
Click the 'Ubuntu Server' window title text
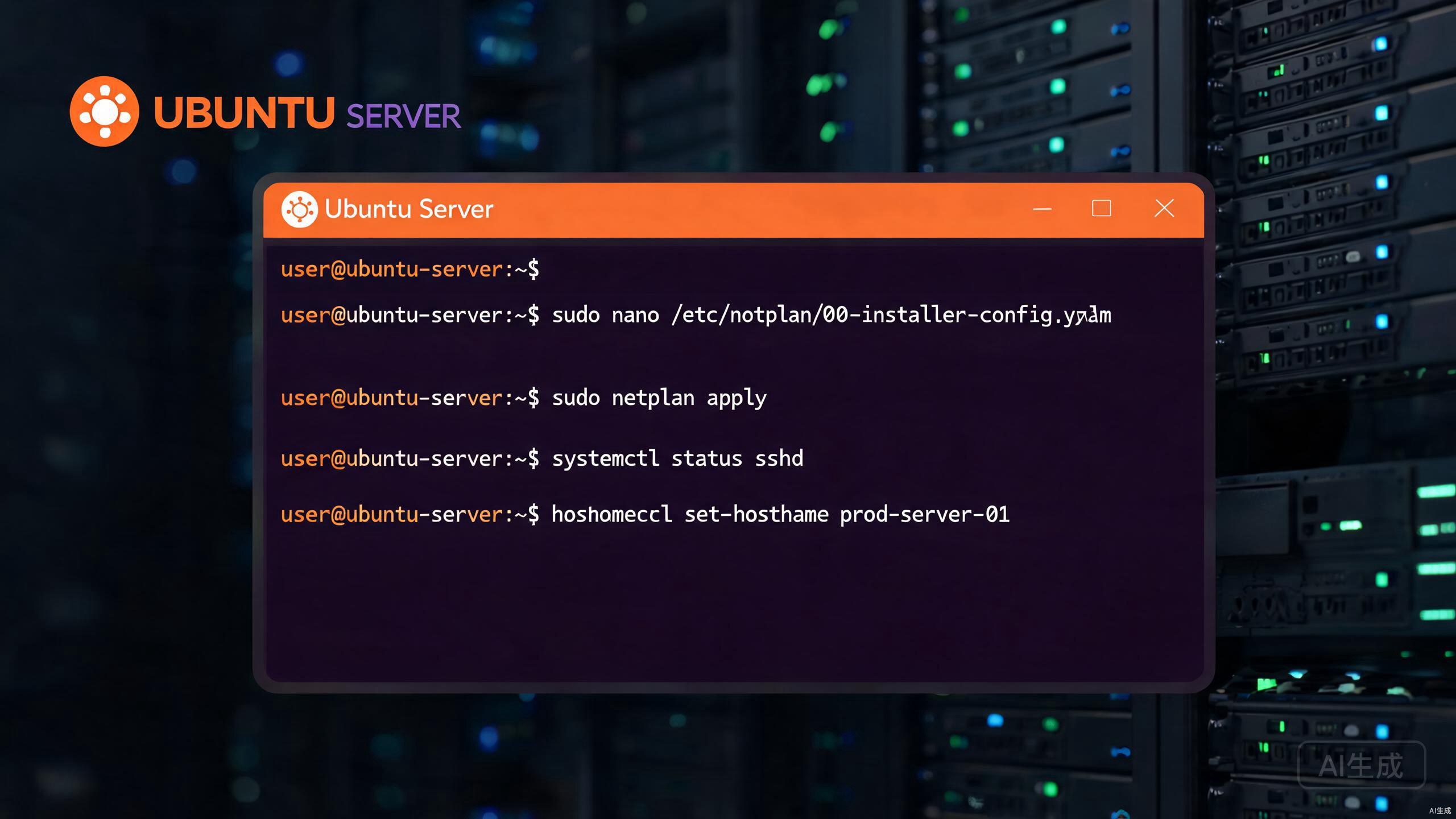409,209
